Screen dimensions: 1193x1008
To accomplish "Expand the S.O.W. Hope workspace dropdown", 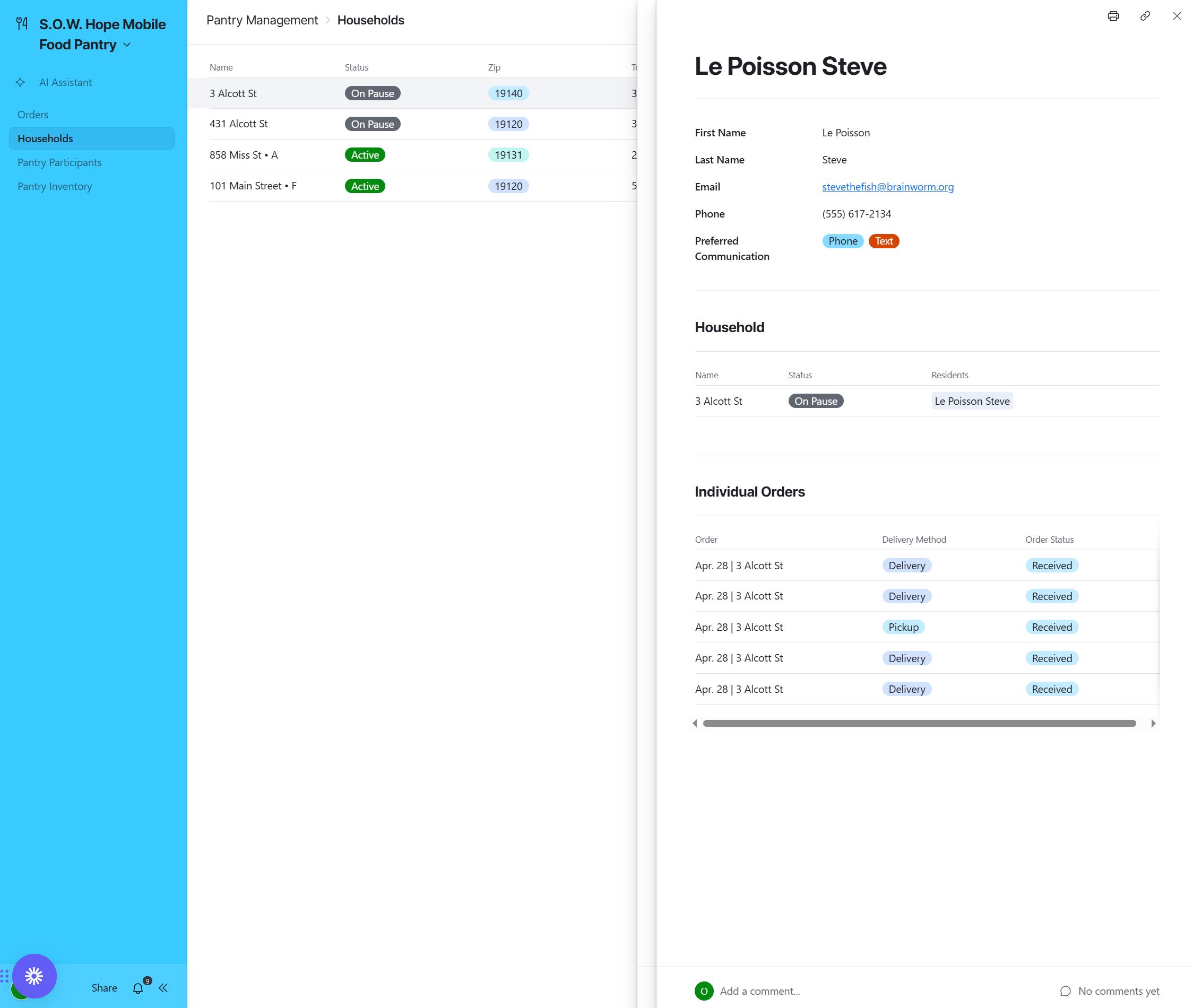I will [127, 45].
